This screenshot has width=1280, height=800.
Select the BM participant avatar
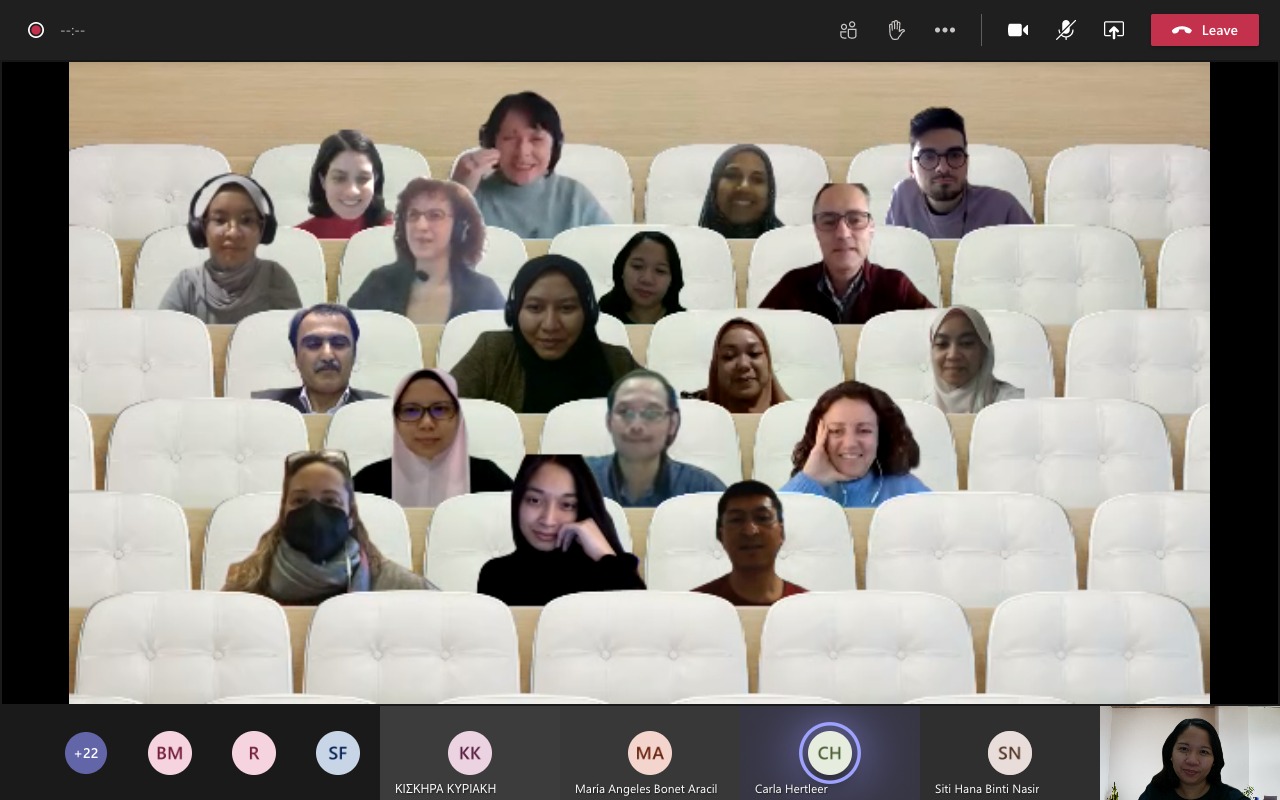click(170, 753)
